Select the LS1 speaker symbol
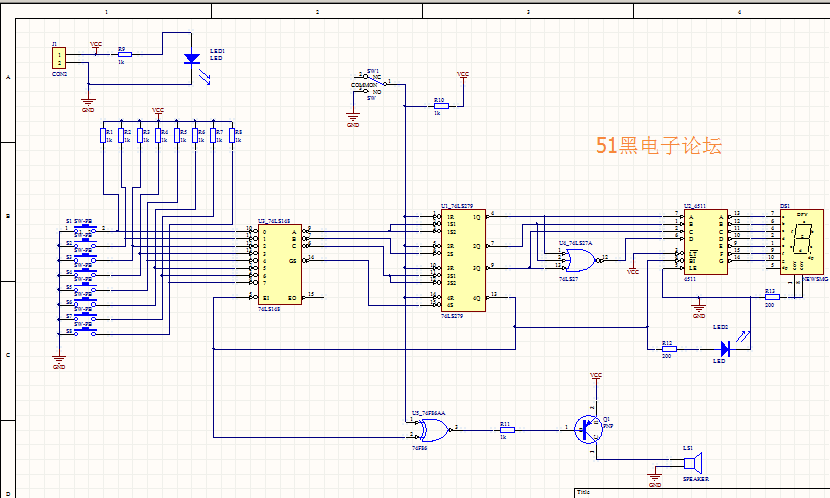The image size is (830, 498). click(x=693, y=463)
